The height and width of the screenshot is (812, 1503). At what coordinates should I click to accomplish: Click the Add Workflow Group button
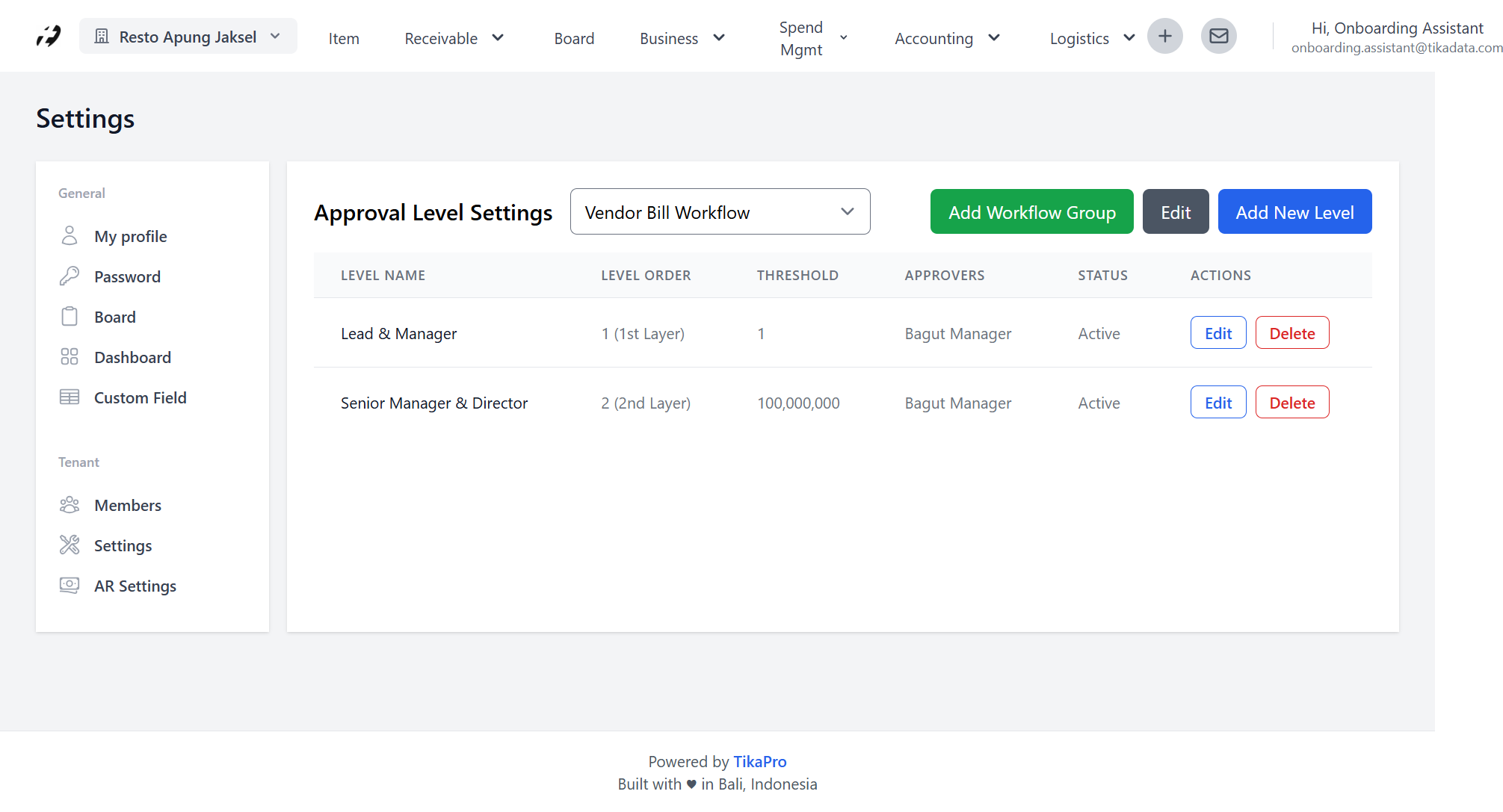pyautogui.click(x=1031, y=211)
